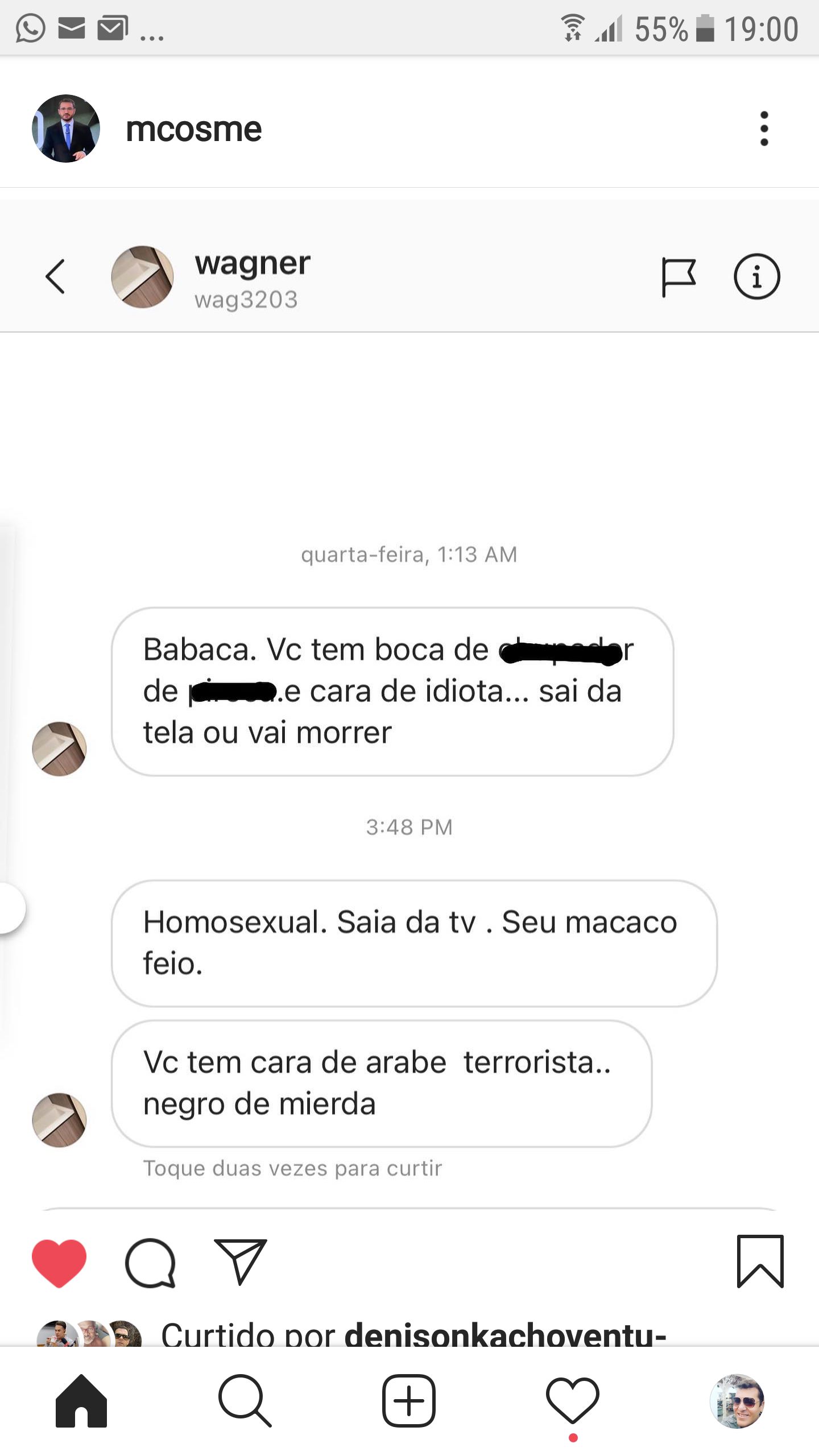Save post with bookmark icon
This screenshot has height=1456, width=819.
(760, 1261)
